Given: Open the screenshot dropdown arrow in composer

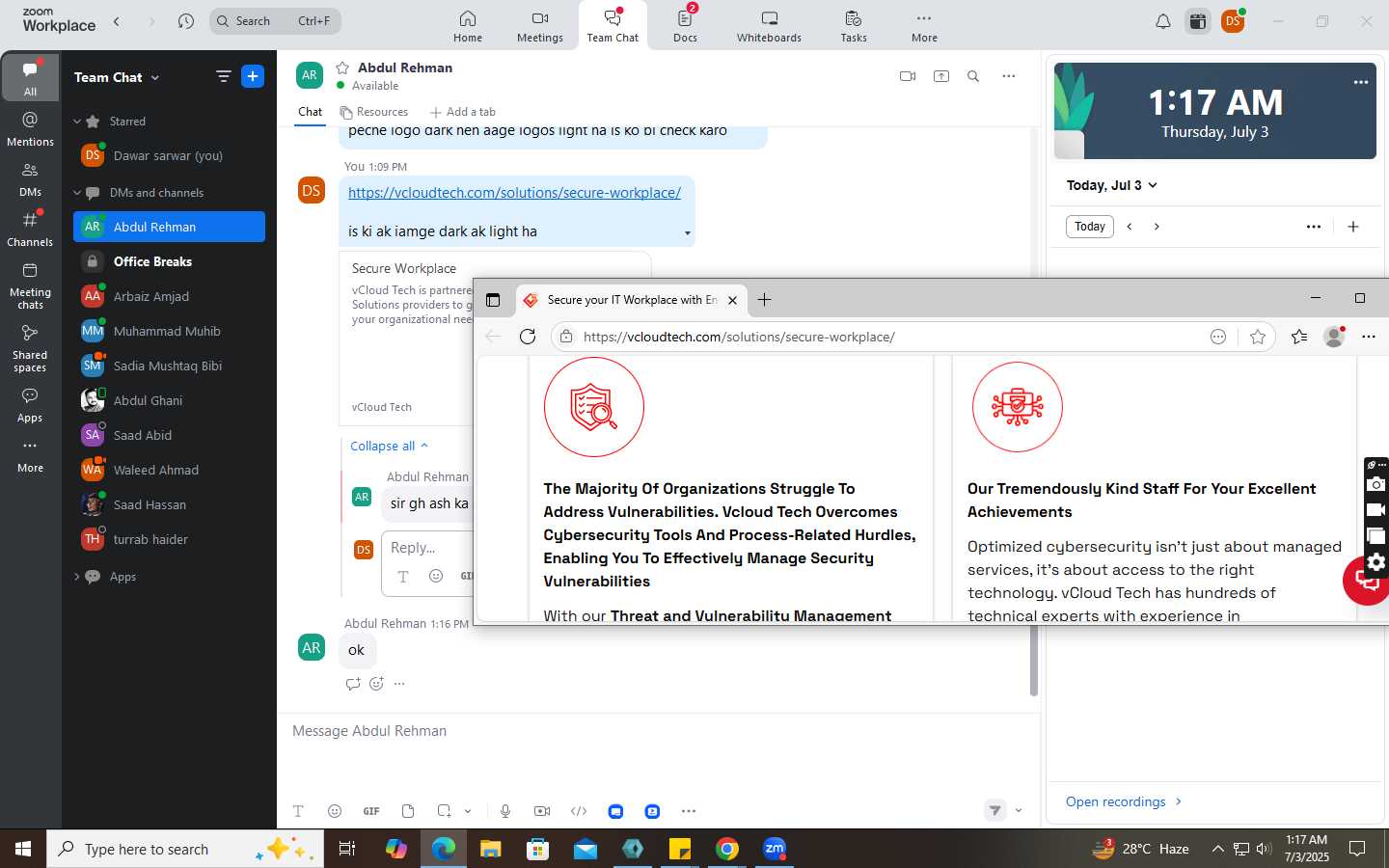Looking at the screenshot, I should click(468, 811).
